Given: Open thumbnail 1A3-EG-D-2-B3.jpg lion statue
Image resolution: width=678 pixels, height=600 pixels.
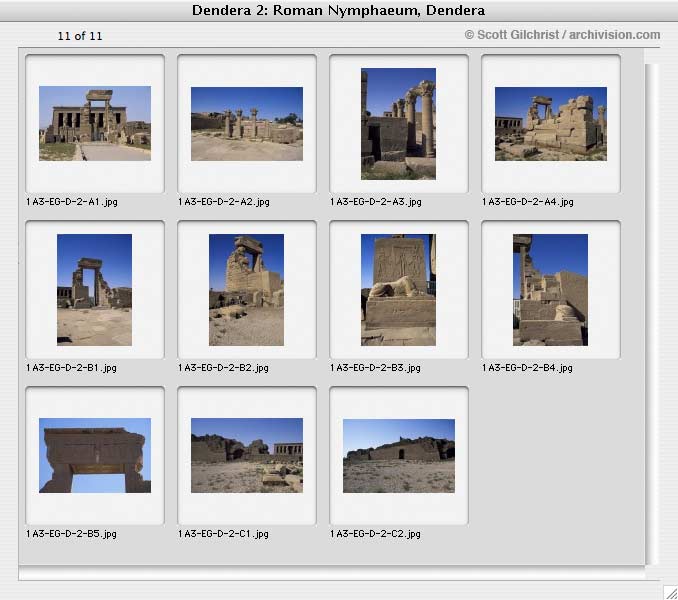Looking at the screenshot, I should 398,290.
